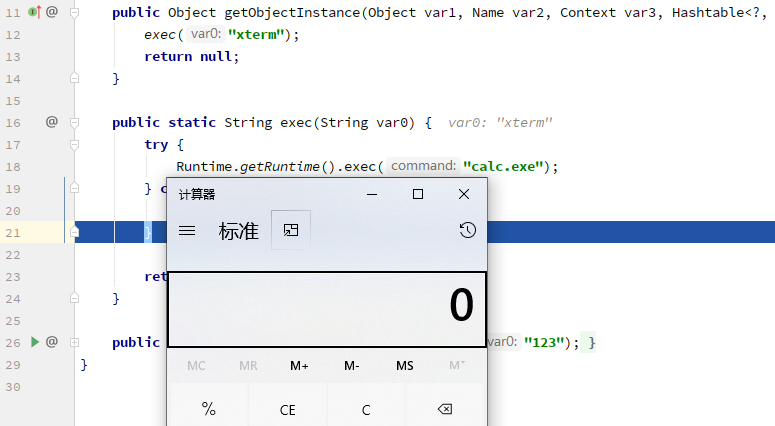Viewport: 775px width, 426px height.
Task: Collapse exec method fold at line 16
Action: click(x=74, y=122)
